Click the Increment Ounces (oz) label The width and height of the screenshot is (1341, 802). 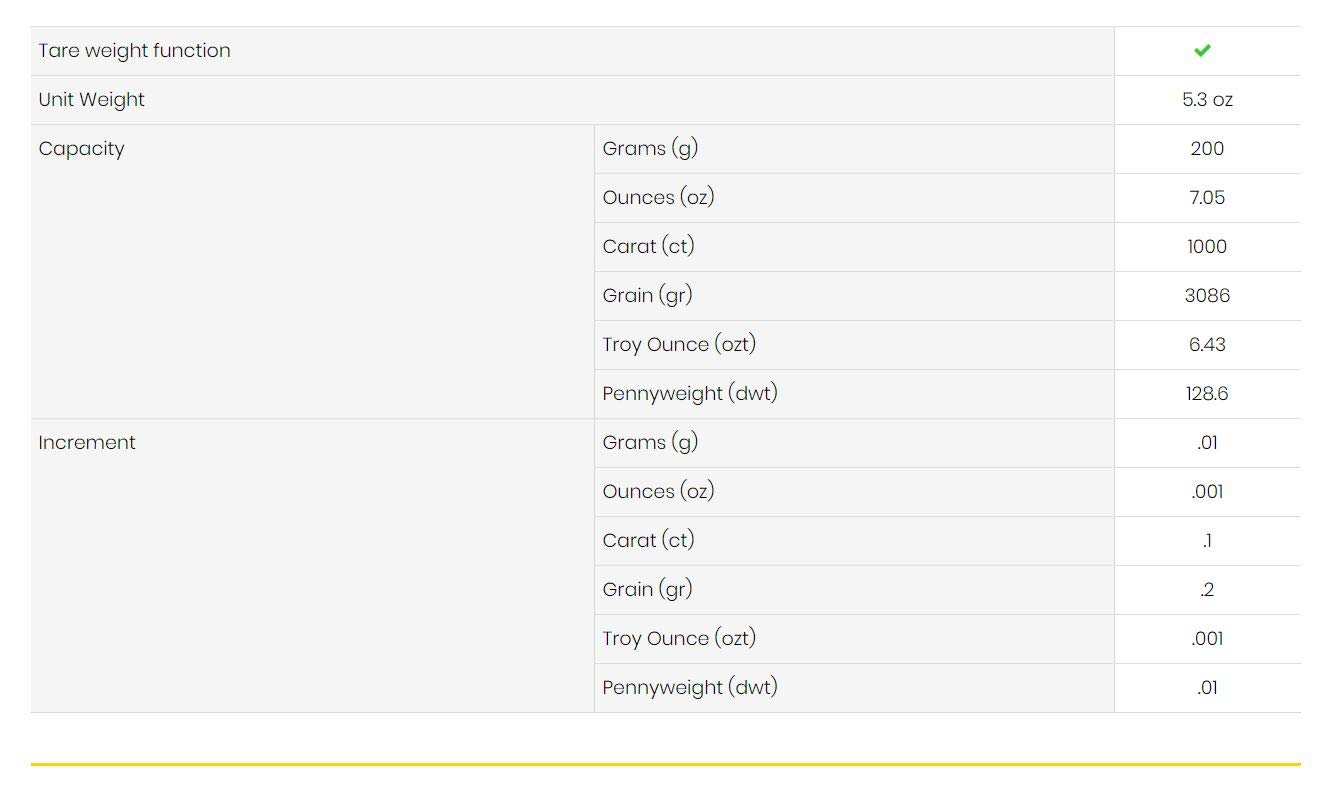[x=658, y=492]
